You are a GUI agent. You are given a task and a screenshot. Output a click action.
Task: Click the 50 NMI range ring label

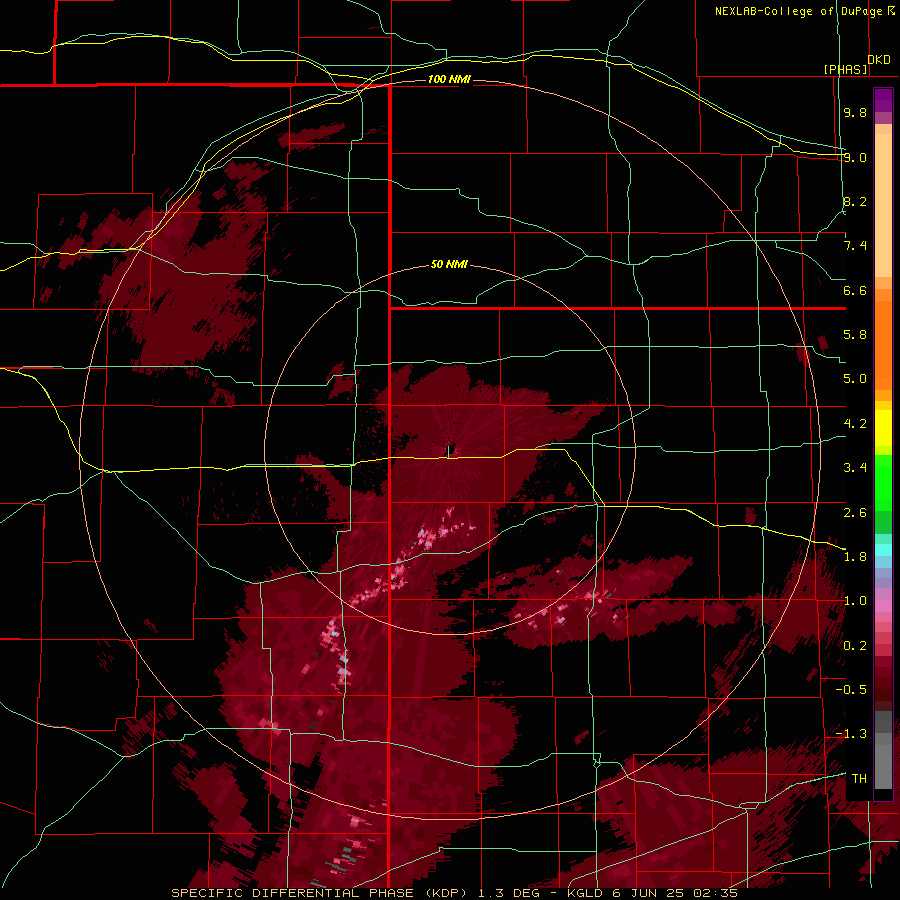click(x=449, y=264)
